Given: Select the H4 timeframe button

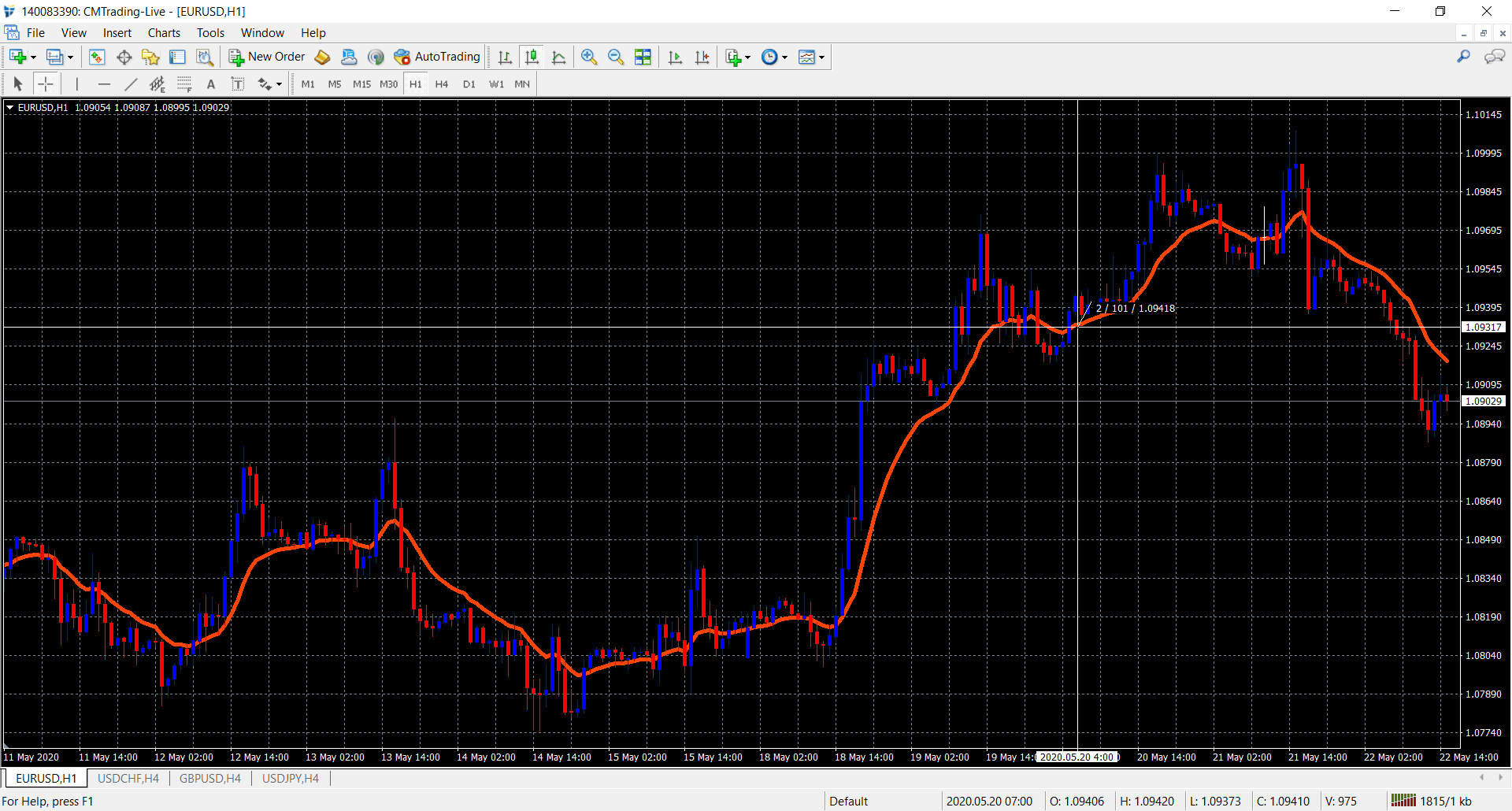Looking at the screenshot, I should coord(441,84).
